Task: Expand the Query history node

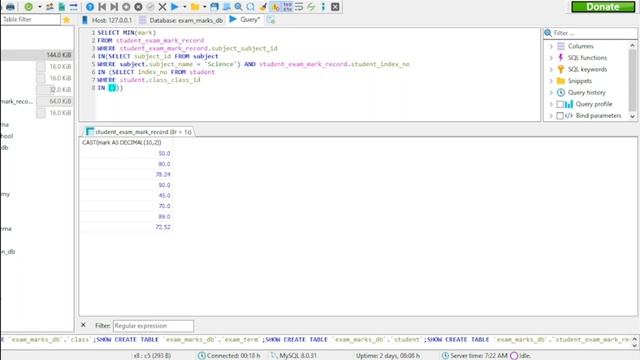Action: pos(551,93)
